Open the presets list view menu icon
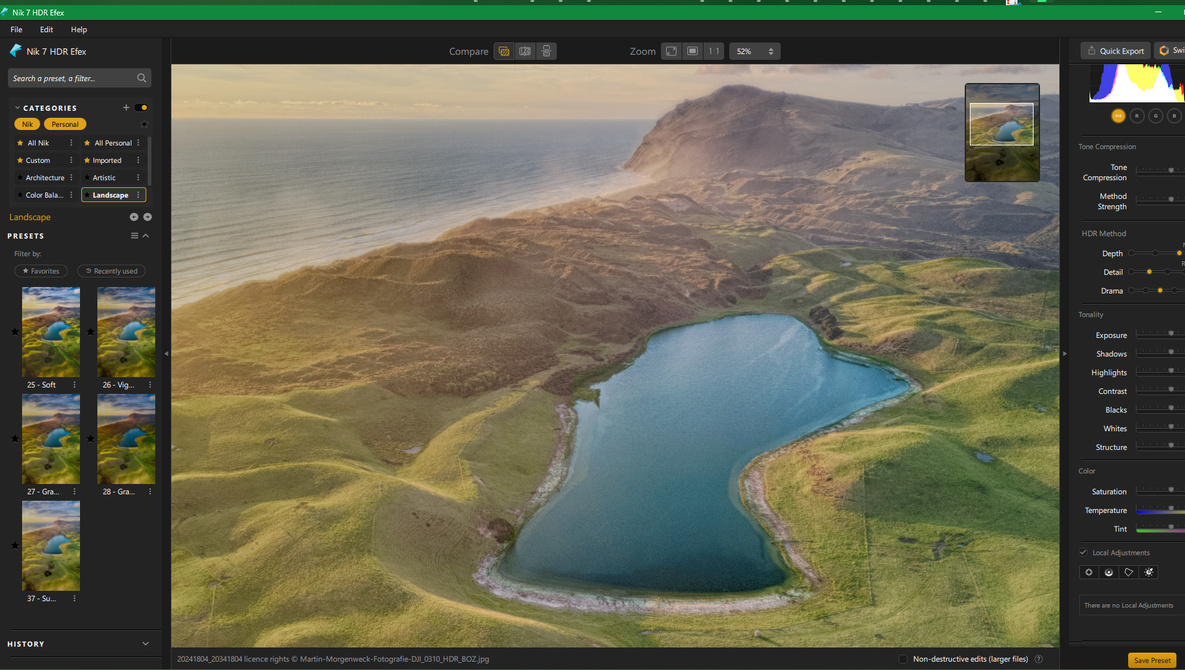Image resolution: width=1185 pixels, height=670 pixels. click(x=135, y=236)
